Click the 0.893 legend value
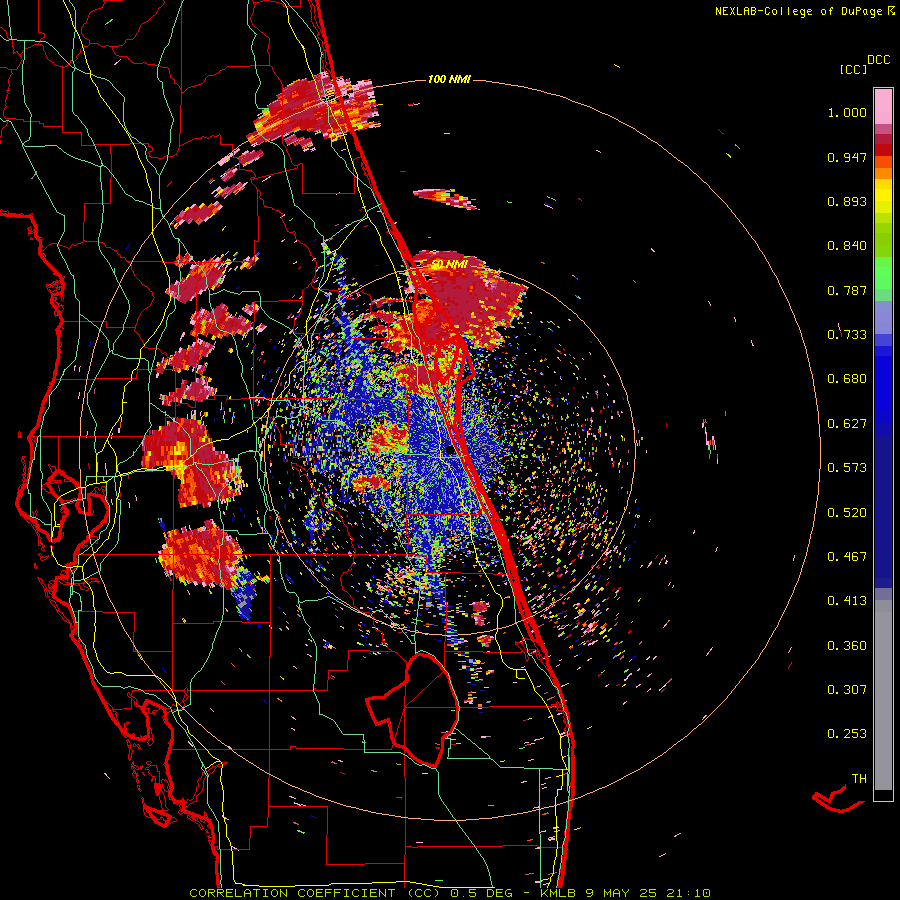 coord(847,201)
